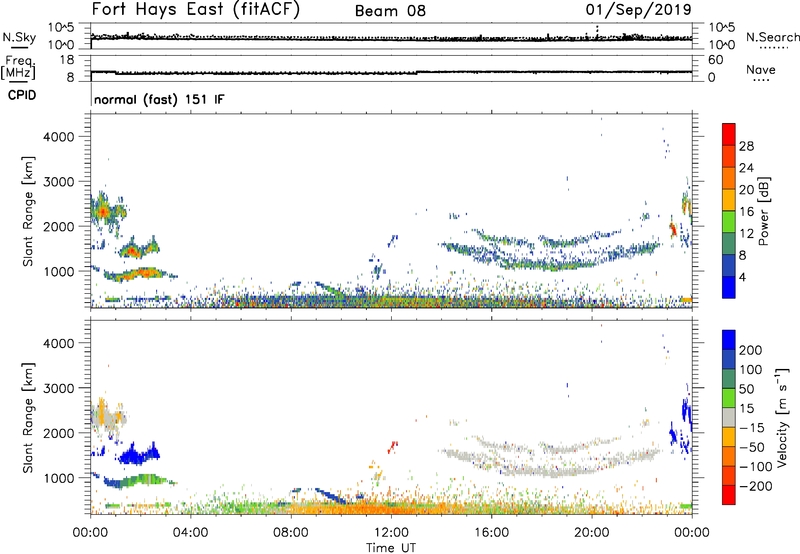The image size is (800, 554).
Task: Click the '100' velocity colorbar label
Action: [x=751, y=370]
